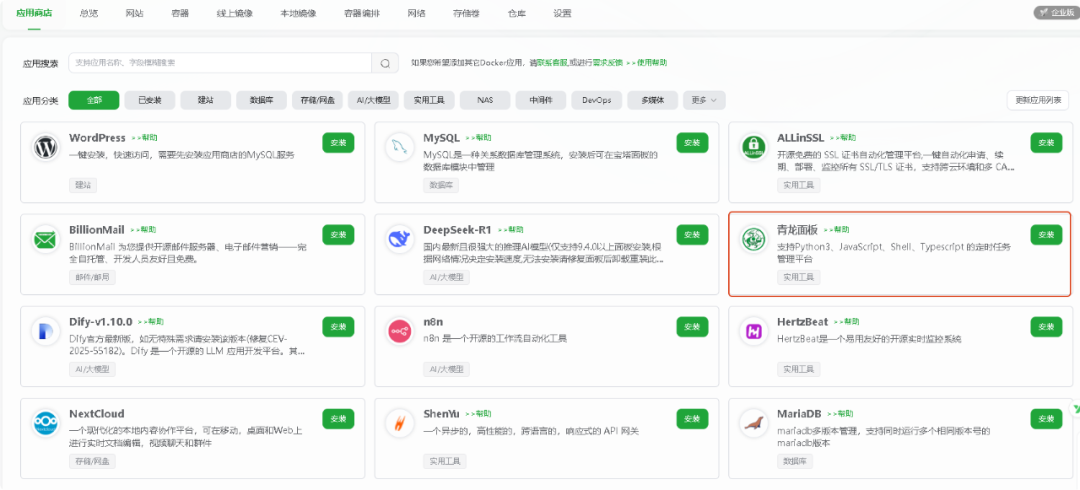1080x490 pixels.
Task: Click the MySQL dolphin icon
Action: 399,147
